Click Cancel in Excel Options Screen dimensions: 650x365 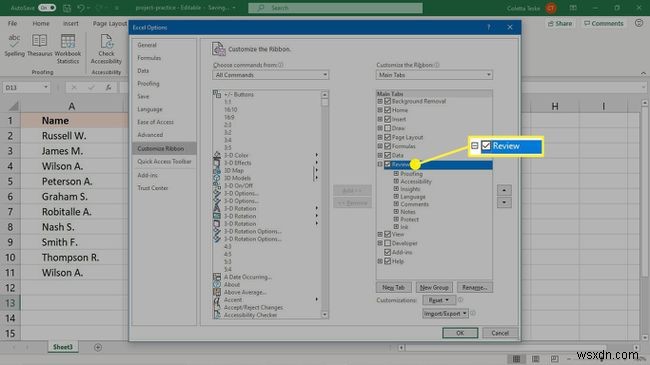tap(500, 333)
